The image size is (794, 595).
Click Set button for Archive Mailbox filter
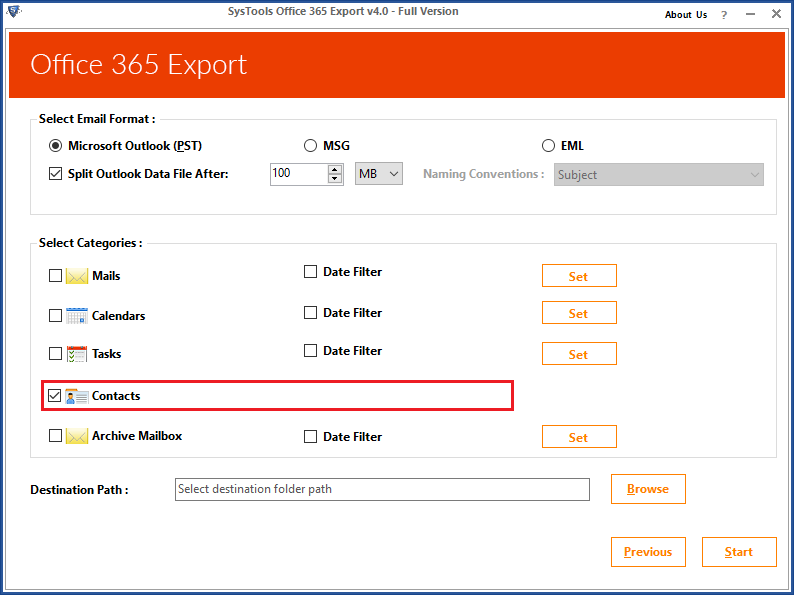[579, 437]
